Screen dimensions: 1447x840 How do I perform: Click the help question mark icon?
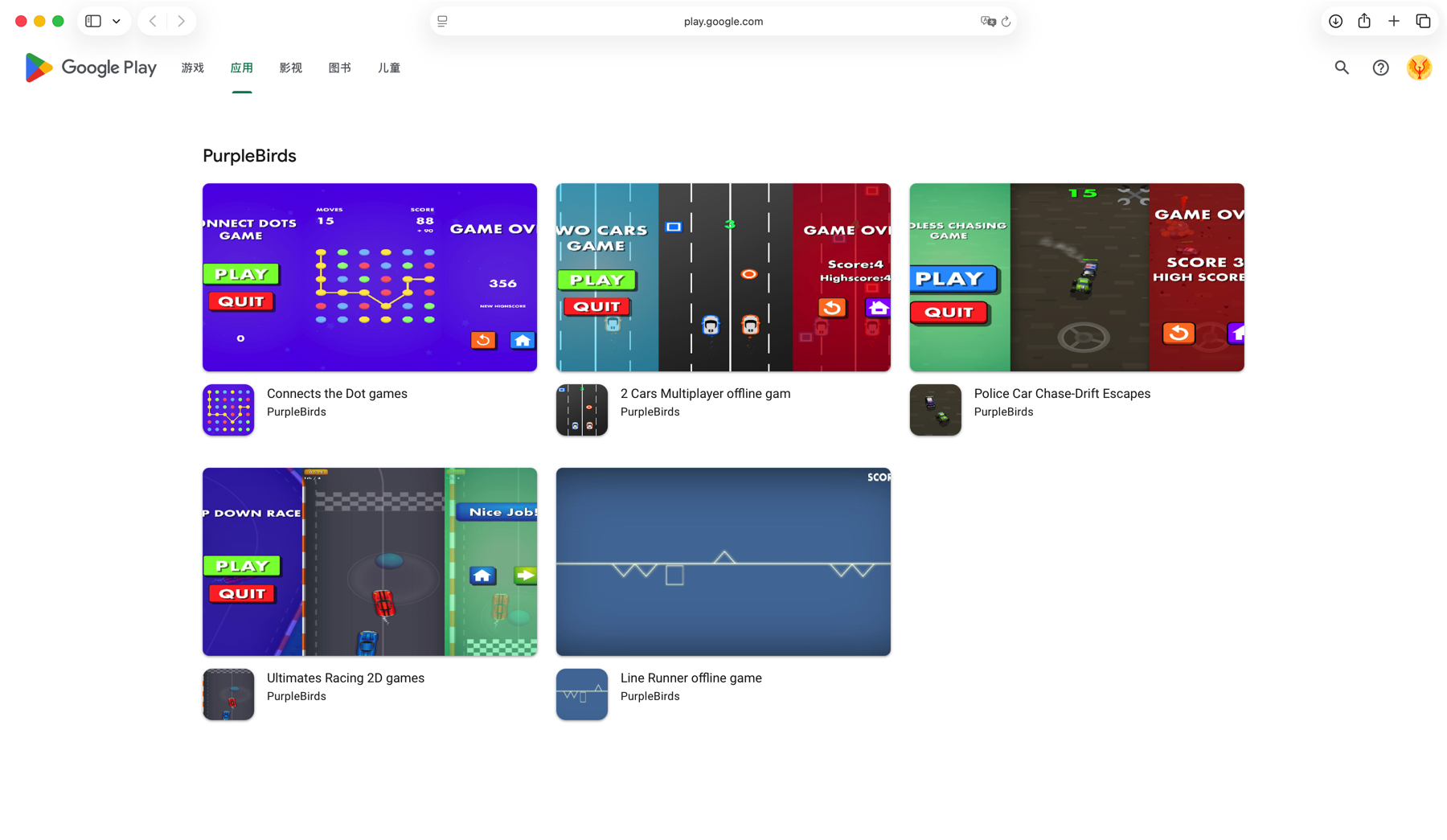click(x=1380, y=68)
